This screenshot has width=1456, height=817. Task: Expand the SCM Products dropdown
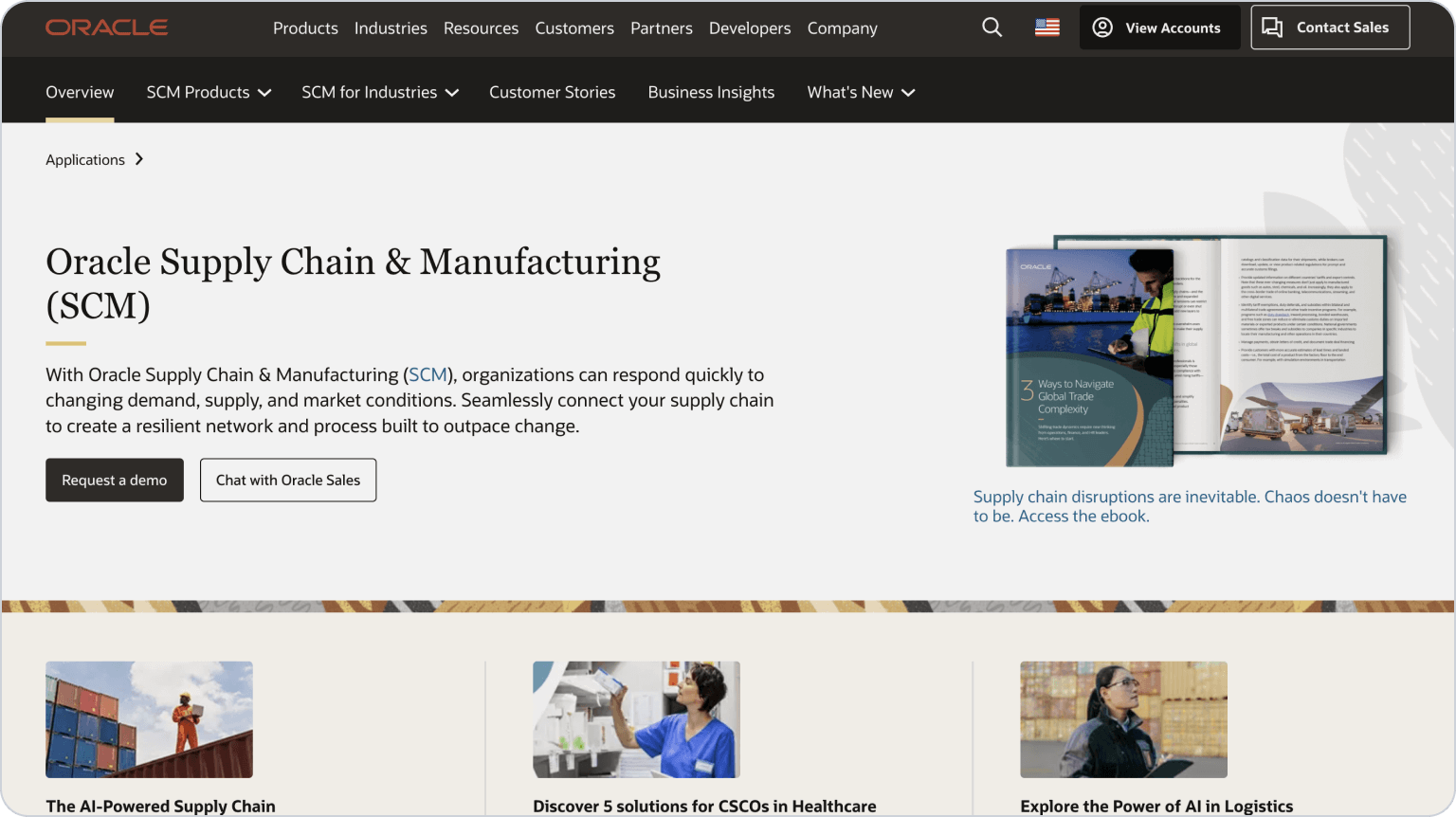pos(209,92)
